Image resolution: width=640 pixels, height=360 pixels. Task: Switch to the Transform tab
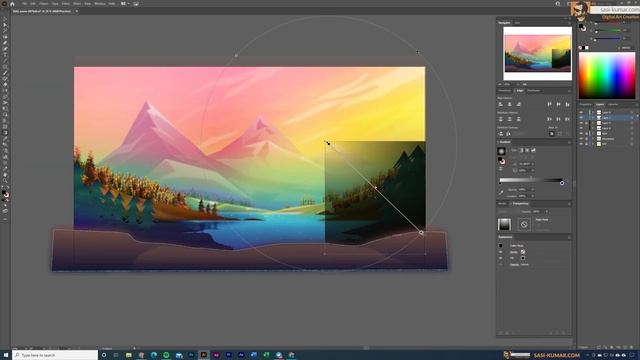(504, 91)
